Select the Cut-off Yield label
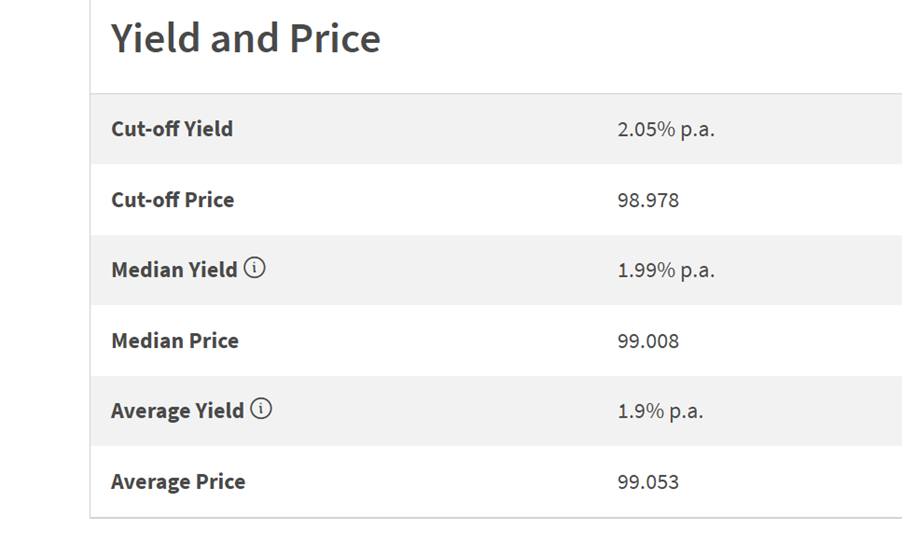This screenshot has height=544, width=902. (172, 129)
